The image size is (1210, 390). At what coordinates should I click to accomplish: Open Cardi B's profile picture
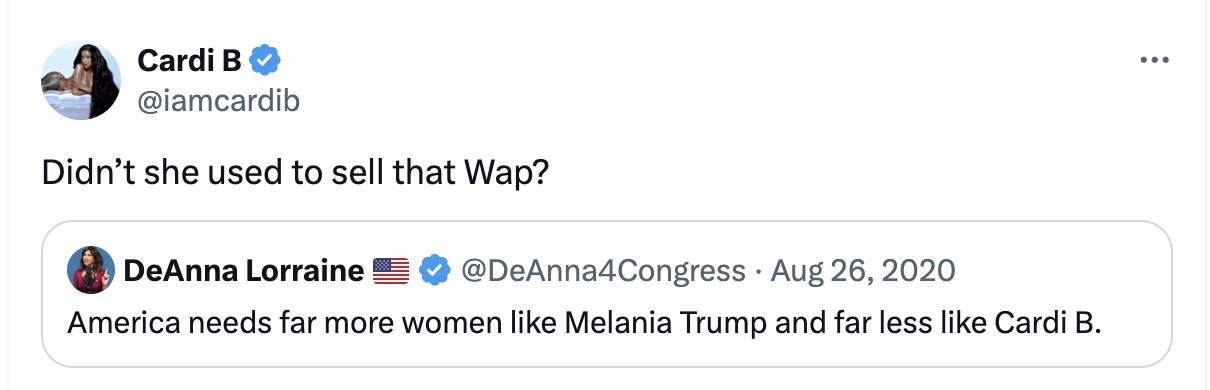point(80,81)
